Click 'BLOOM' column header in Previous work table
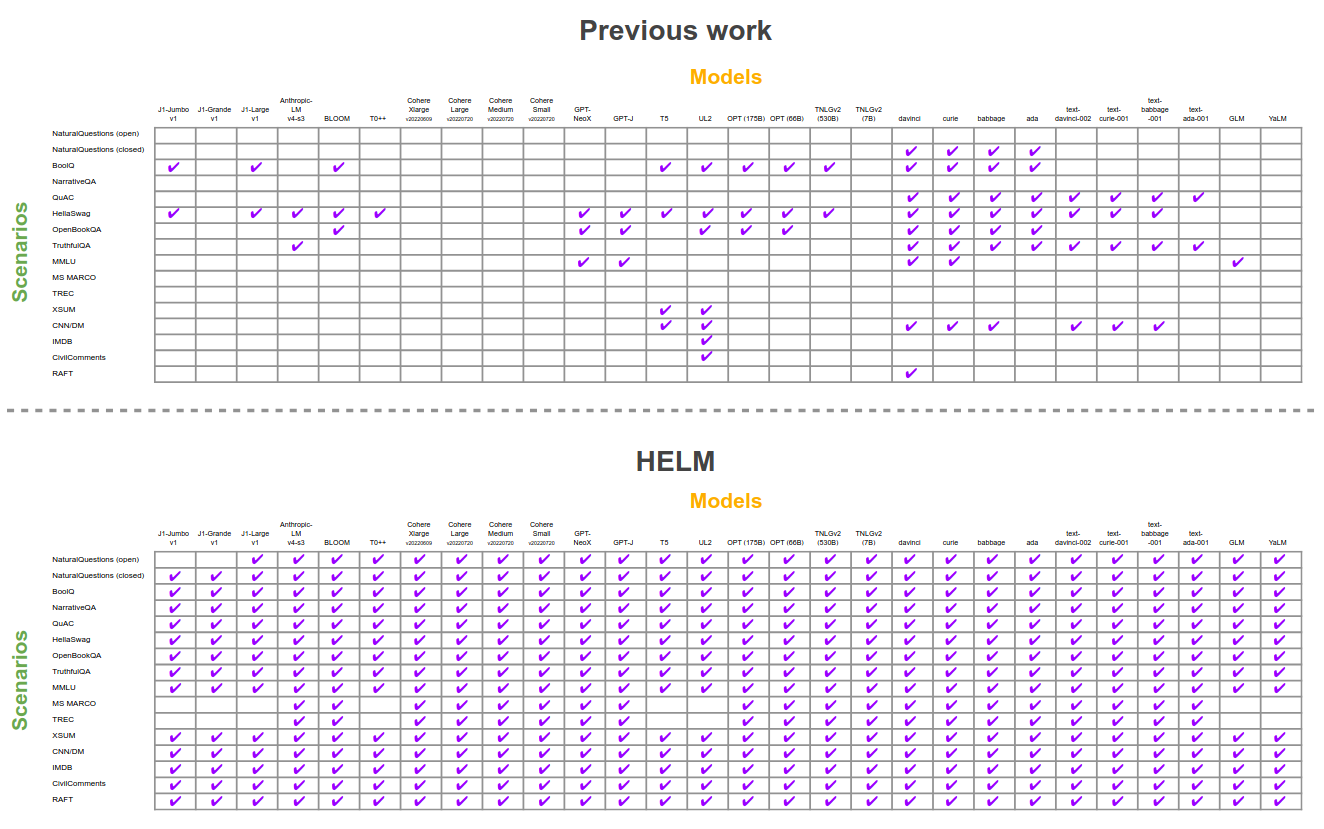This screenshot has width=1324, height=829. (337, 119)
